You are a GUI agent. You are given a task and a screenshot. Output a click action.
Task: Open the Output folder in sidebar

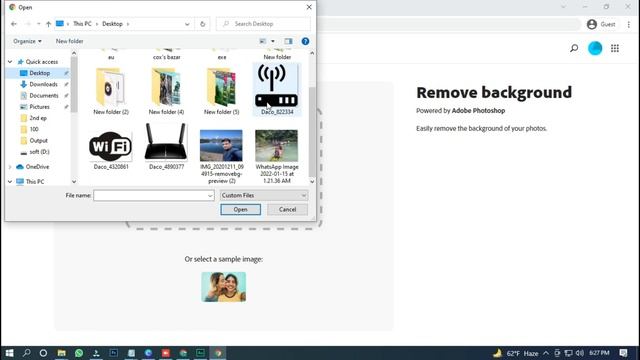38,140
